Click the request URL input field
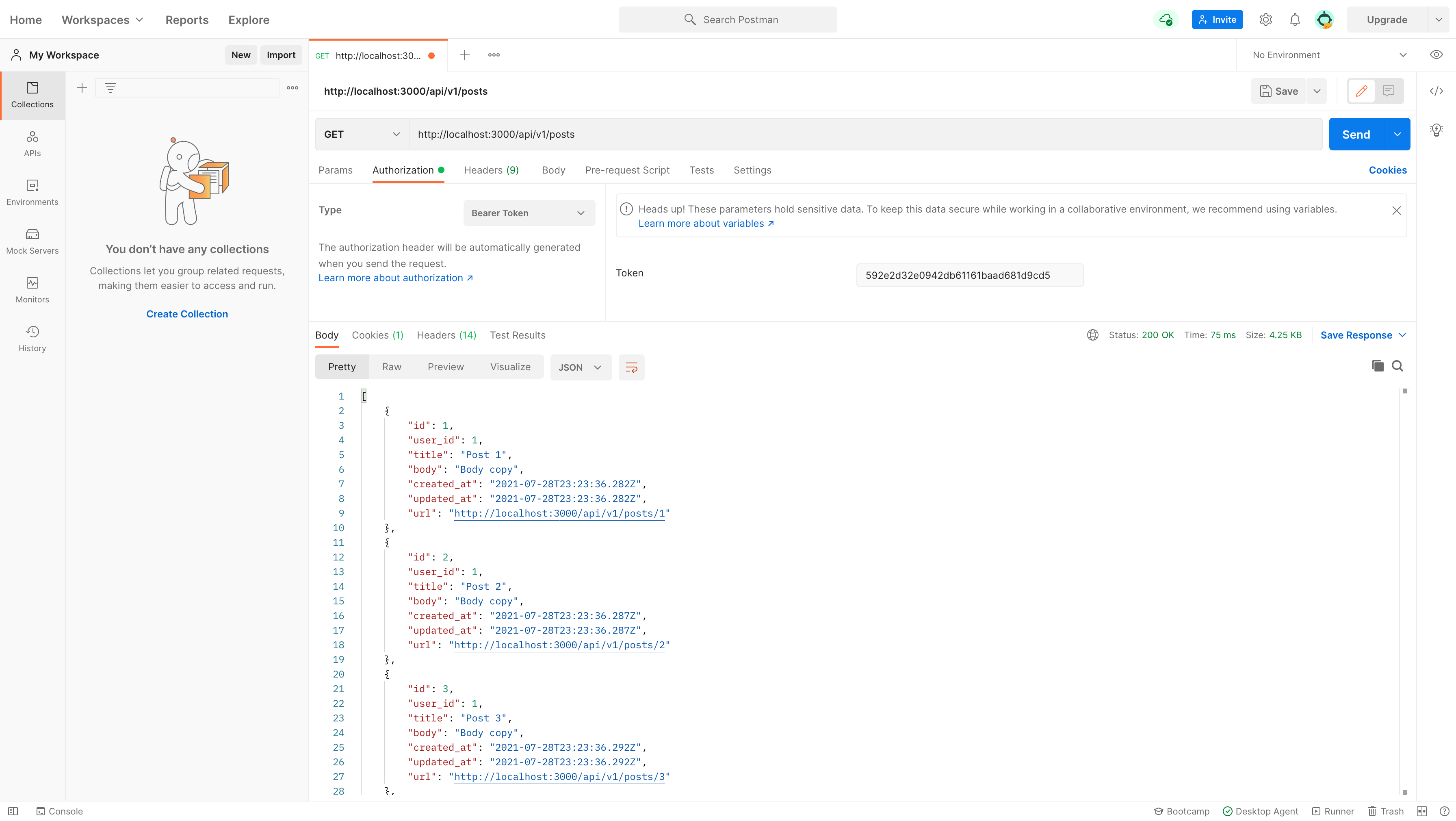This screenshot has width=1456, height=821. 865,134
